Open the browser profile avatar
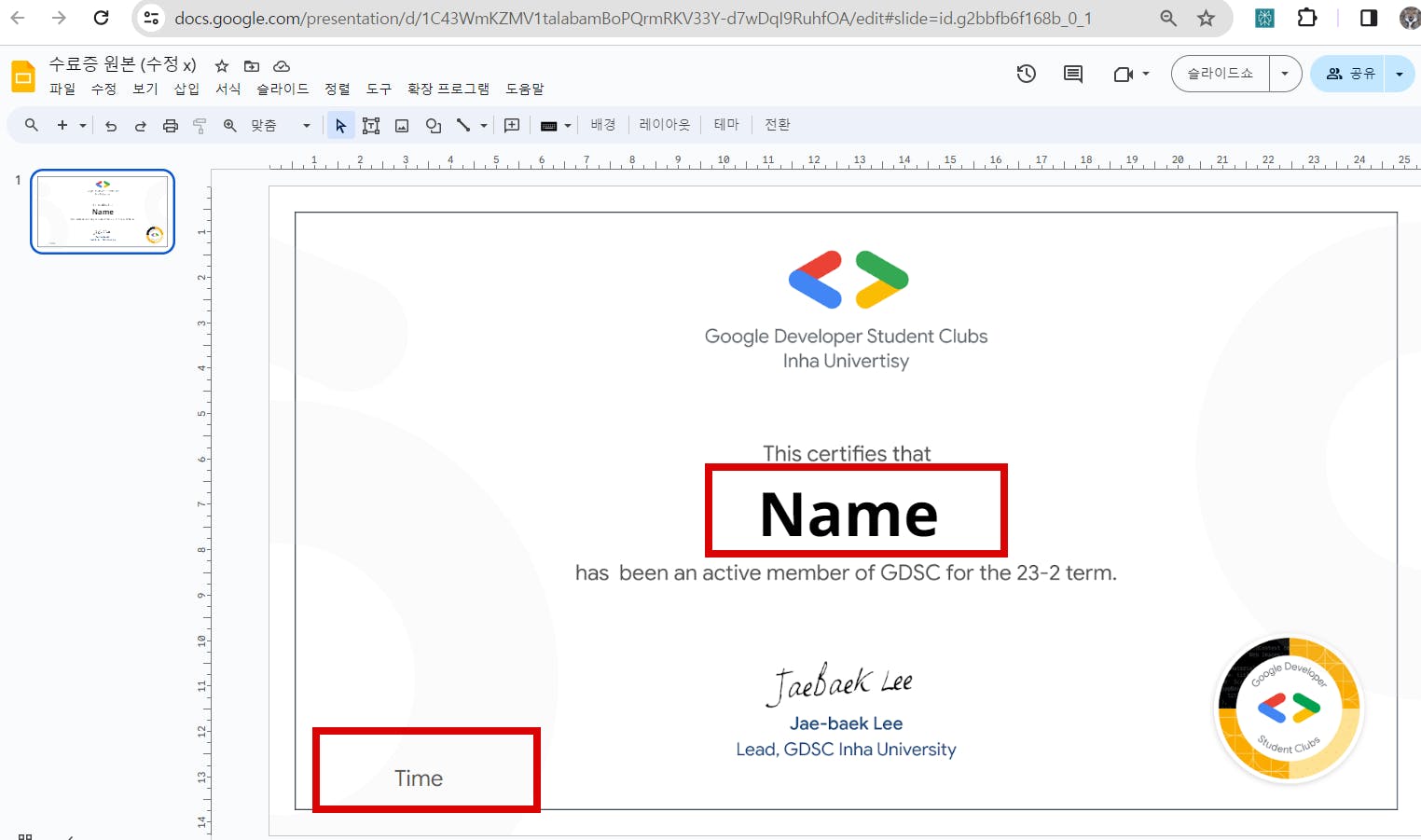This screenshot has height=840, width=1421. pyautogui.click(x=1411, y=18)
